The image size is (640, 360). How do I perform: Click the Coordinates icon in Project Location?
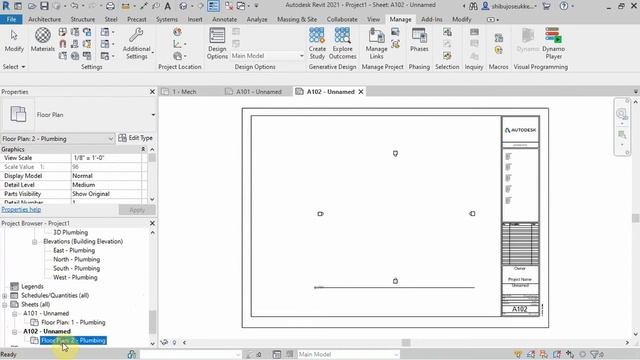[177, 44]
